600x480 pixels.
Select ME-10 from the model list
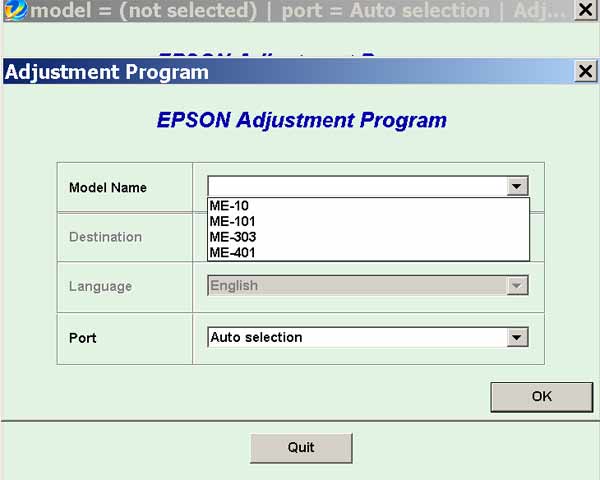(x=368, y=206)
